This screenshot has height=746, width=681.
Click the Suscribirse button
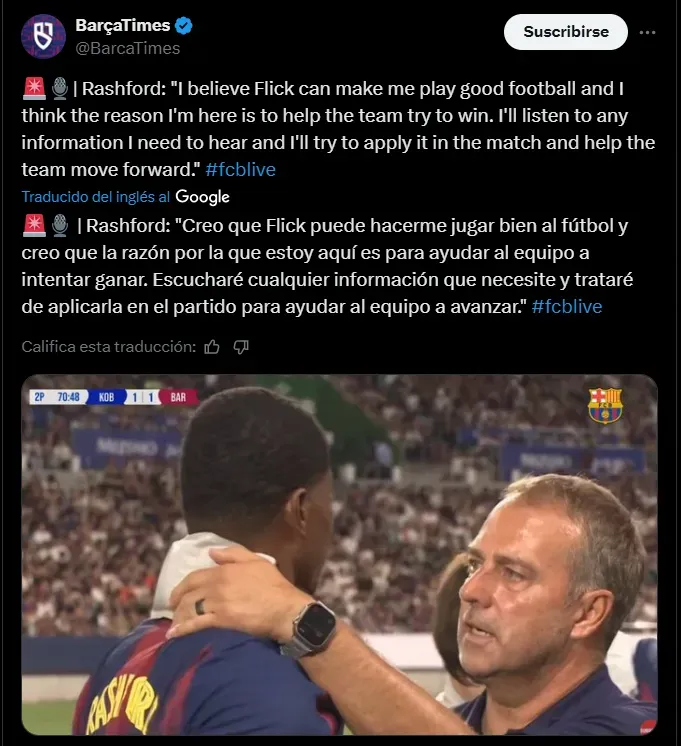566,32
